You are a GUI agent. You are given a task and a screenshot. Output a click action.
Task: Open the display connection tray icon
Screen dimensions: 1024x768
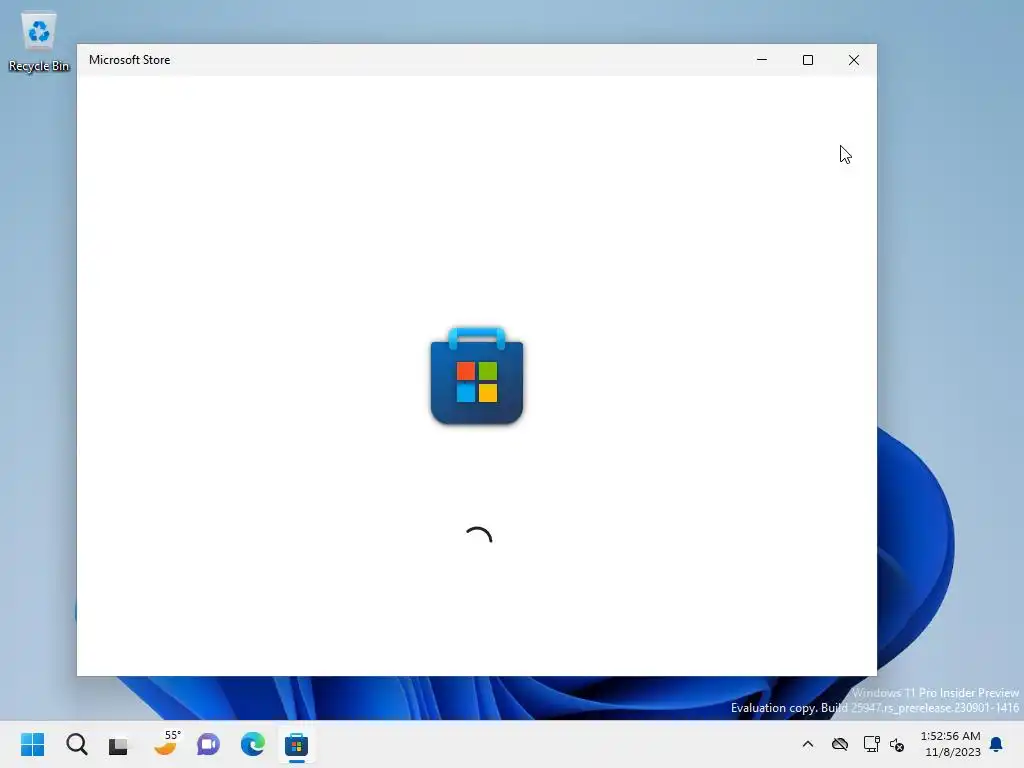click(x=871, y=744)
